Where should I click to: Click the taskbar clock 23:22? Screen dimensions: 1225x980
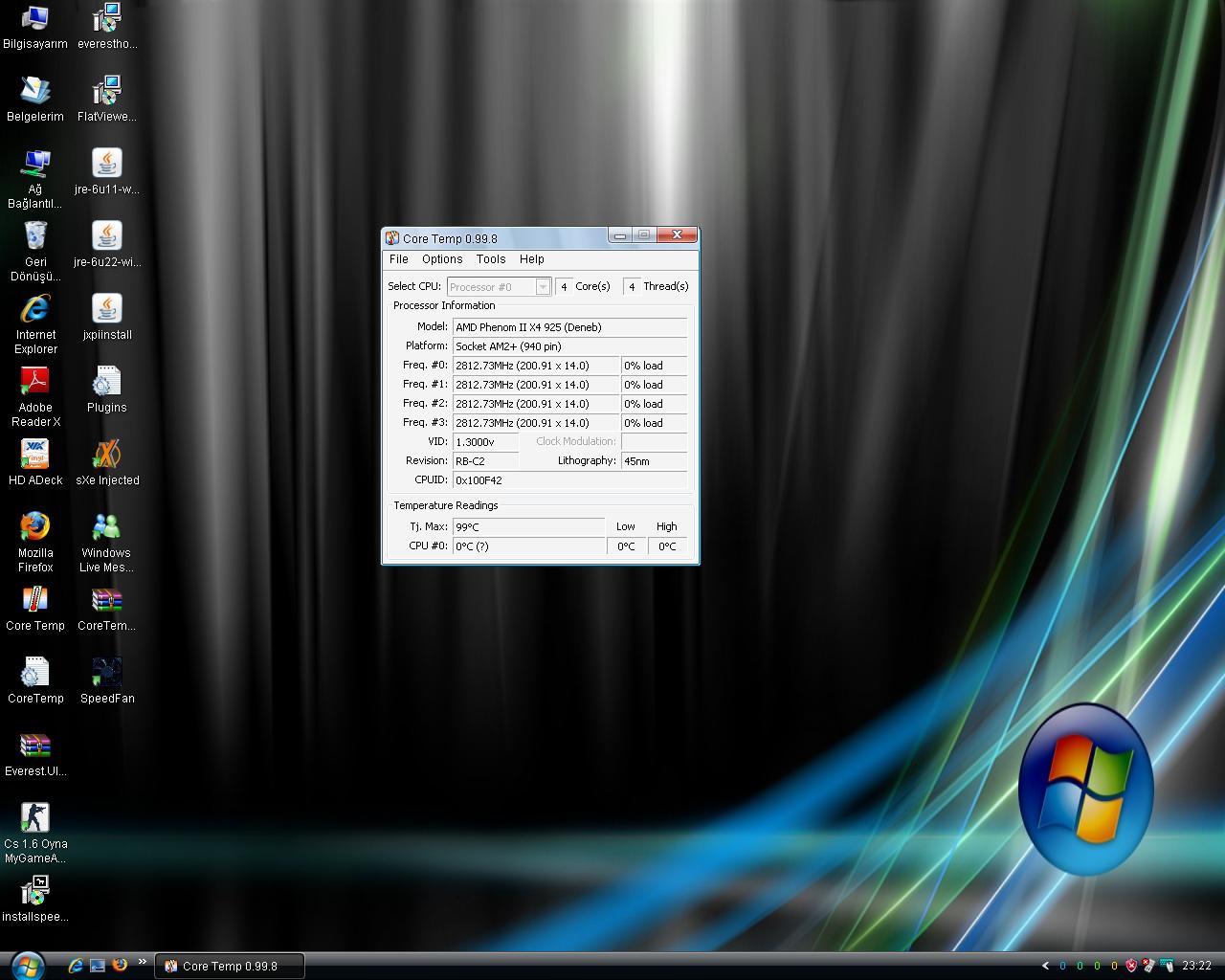coord(1196,967)
